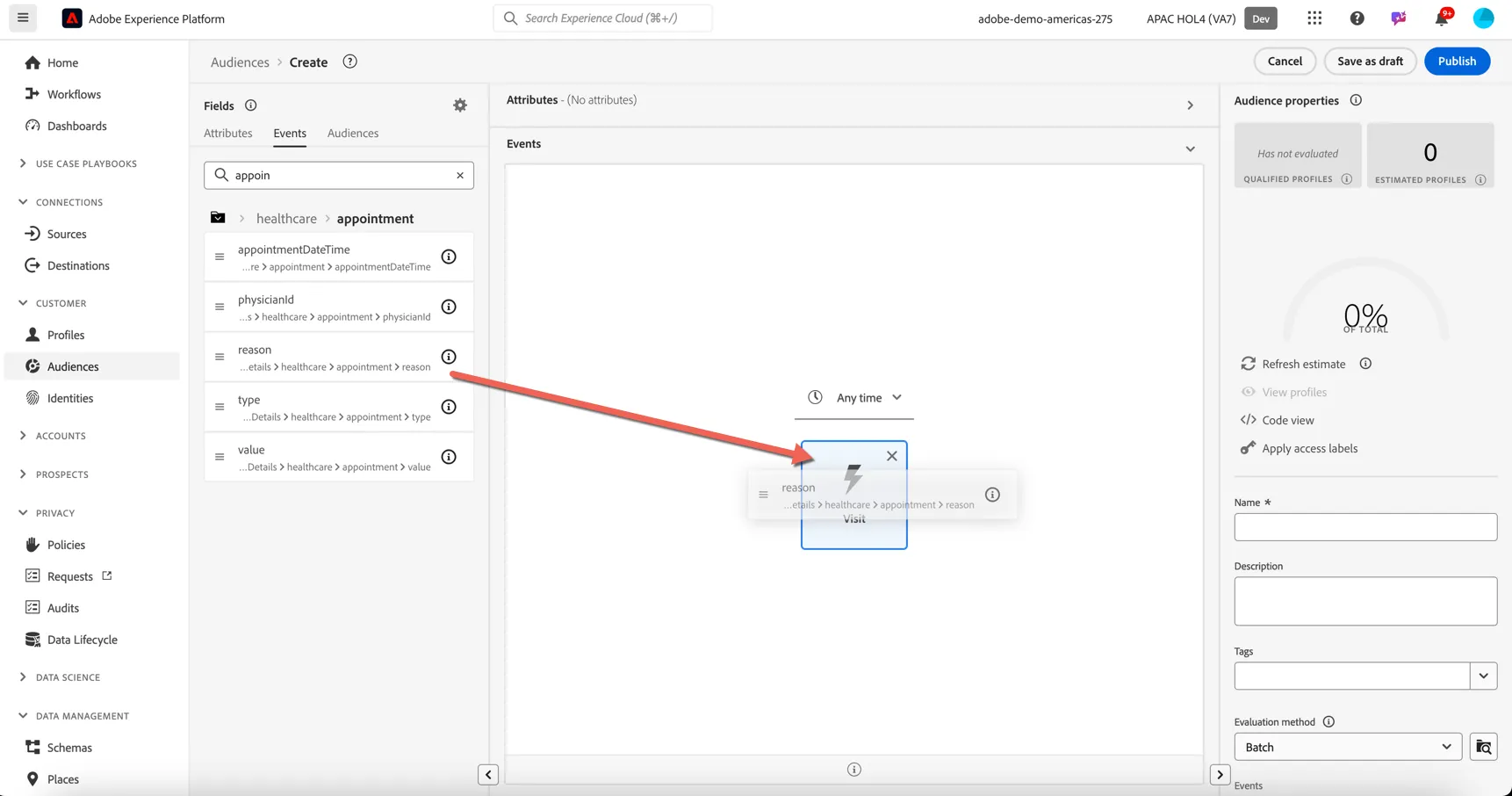Image resolution: width=1512 pixels, height=796 pixels.
Task: Open the evaluation method browse icon
Action: coord(1483,747)
